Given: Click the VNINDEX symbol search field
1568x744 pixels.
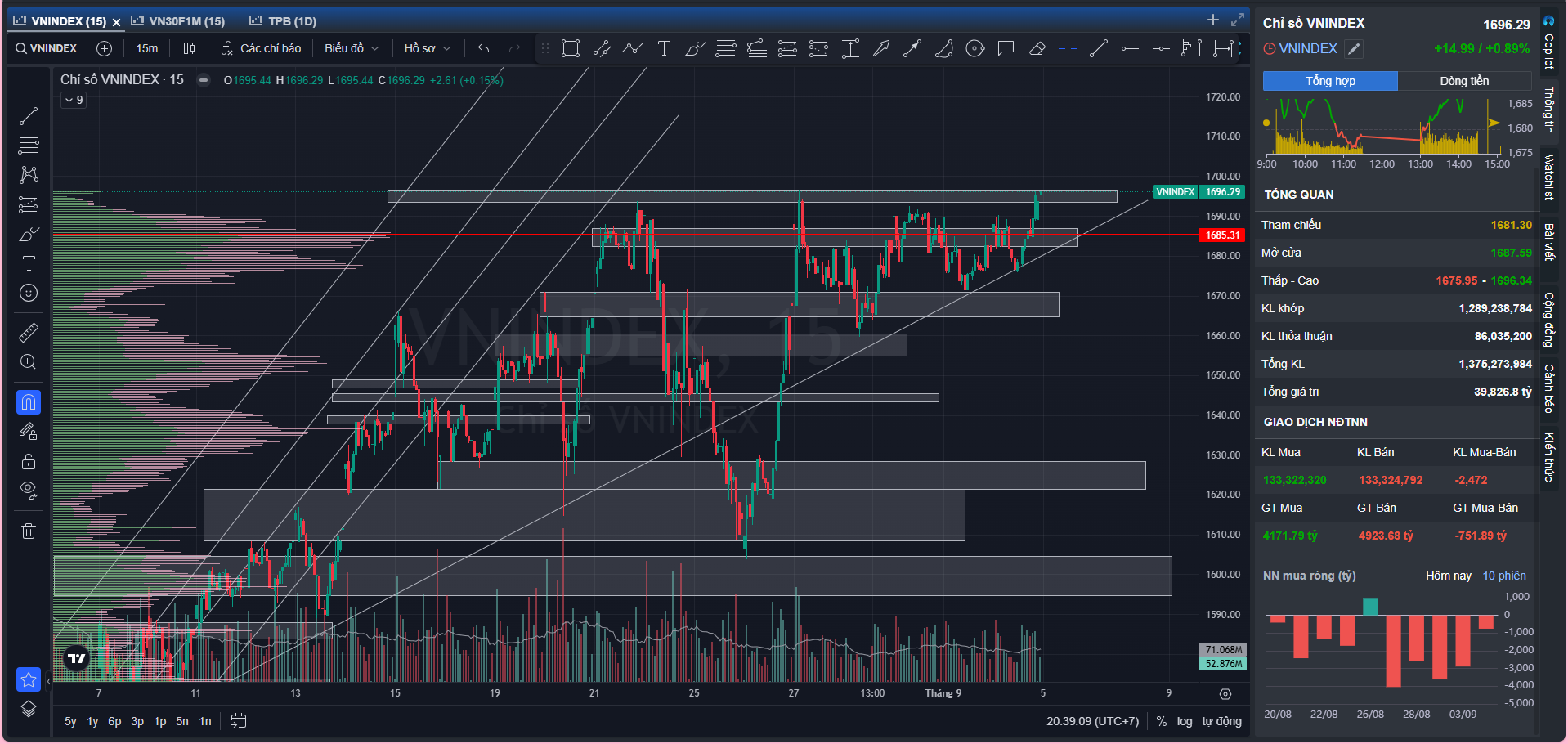Looking at the screenshot, I should [47, 48].
